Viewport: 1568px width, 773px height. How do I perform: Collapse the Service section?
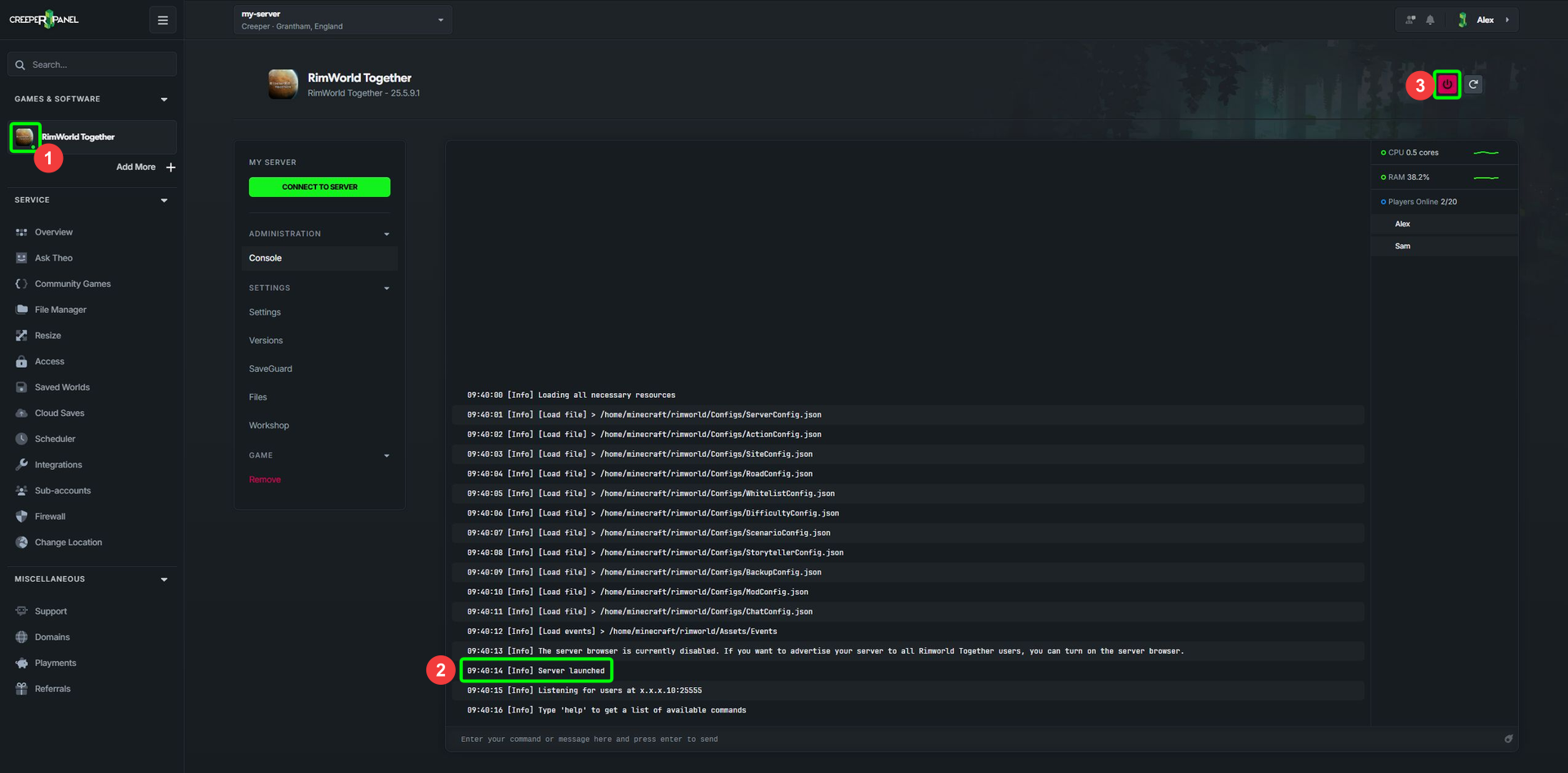pyautogui.click(x=164, y=200)
